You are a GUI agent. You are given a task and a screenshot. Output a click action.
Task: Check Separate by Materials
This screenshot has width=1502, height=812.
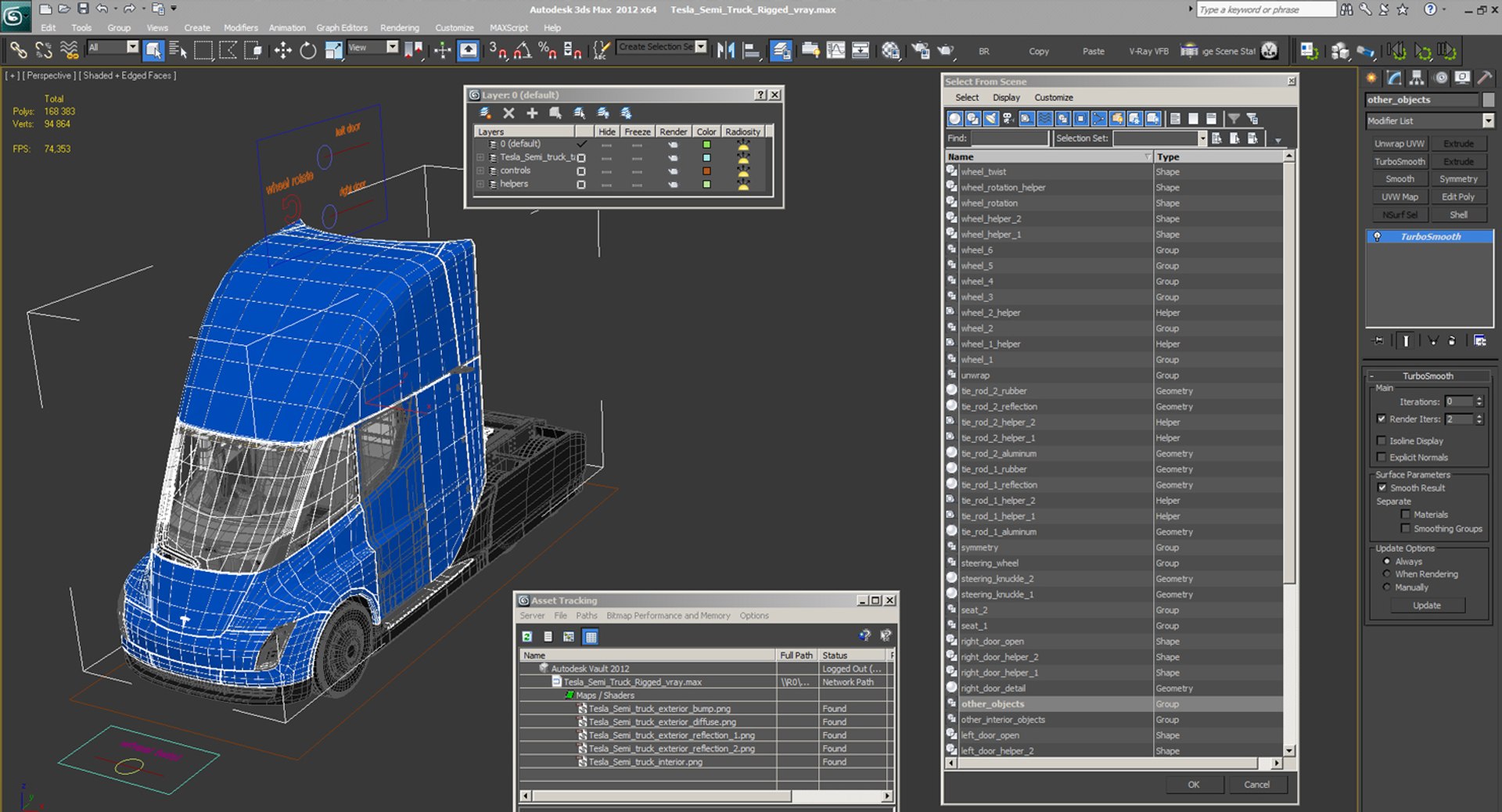pyautogui.click(x=1406, y=515)
